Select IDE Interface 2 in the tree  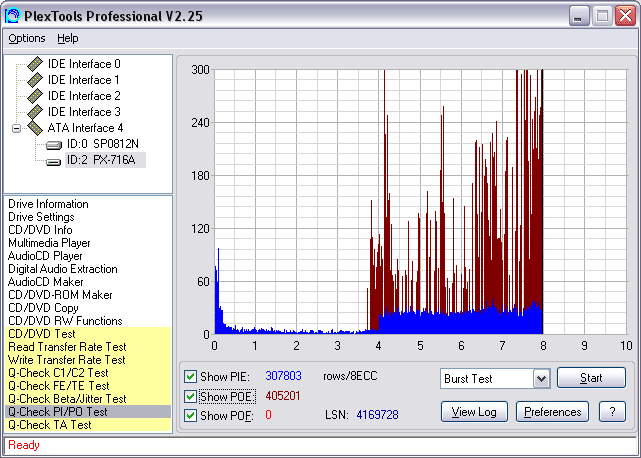pos(84,96)
